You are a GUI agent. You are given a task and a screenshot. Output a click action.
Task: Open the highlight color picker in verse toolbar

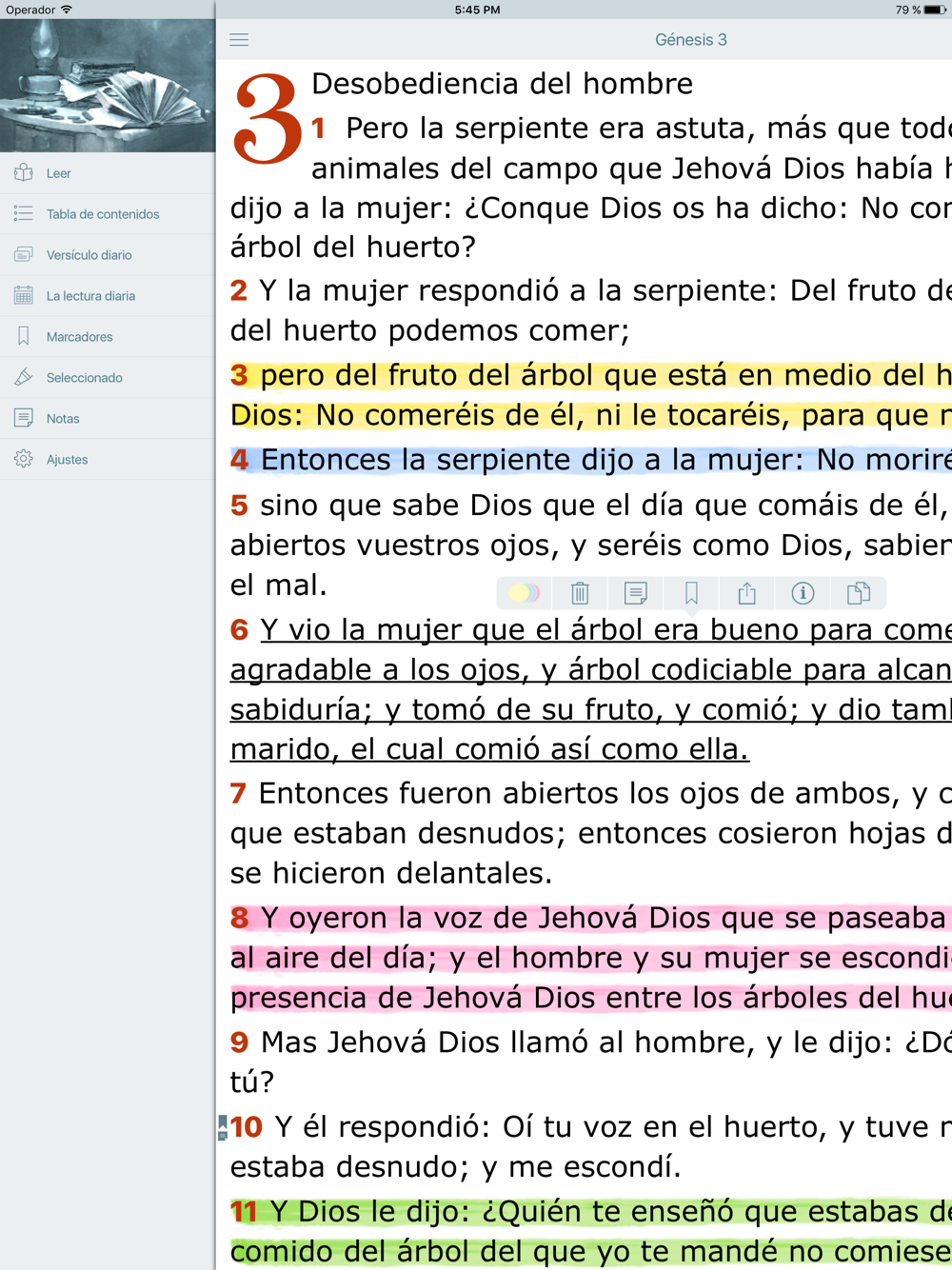524,593
